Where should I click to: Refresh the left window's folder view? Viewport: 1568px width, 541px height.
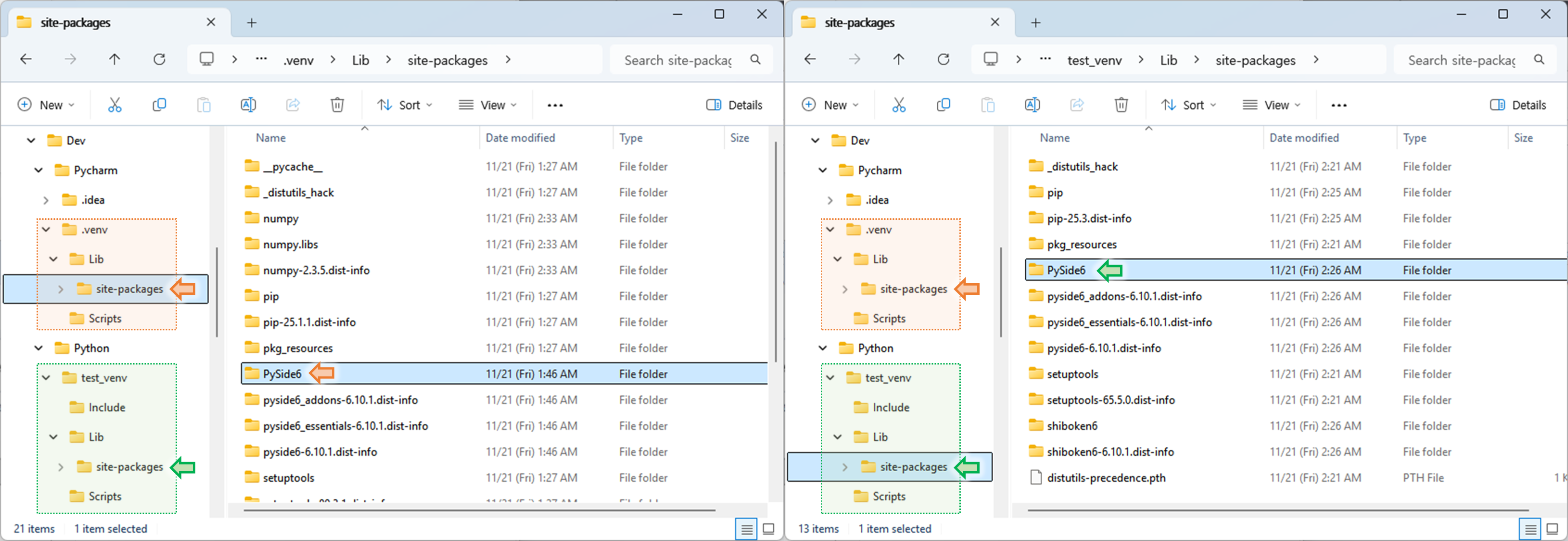tap(159, 60)
